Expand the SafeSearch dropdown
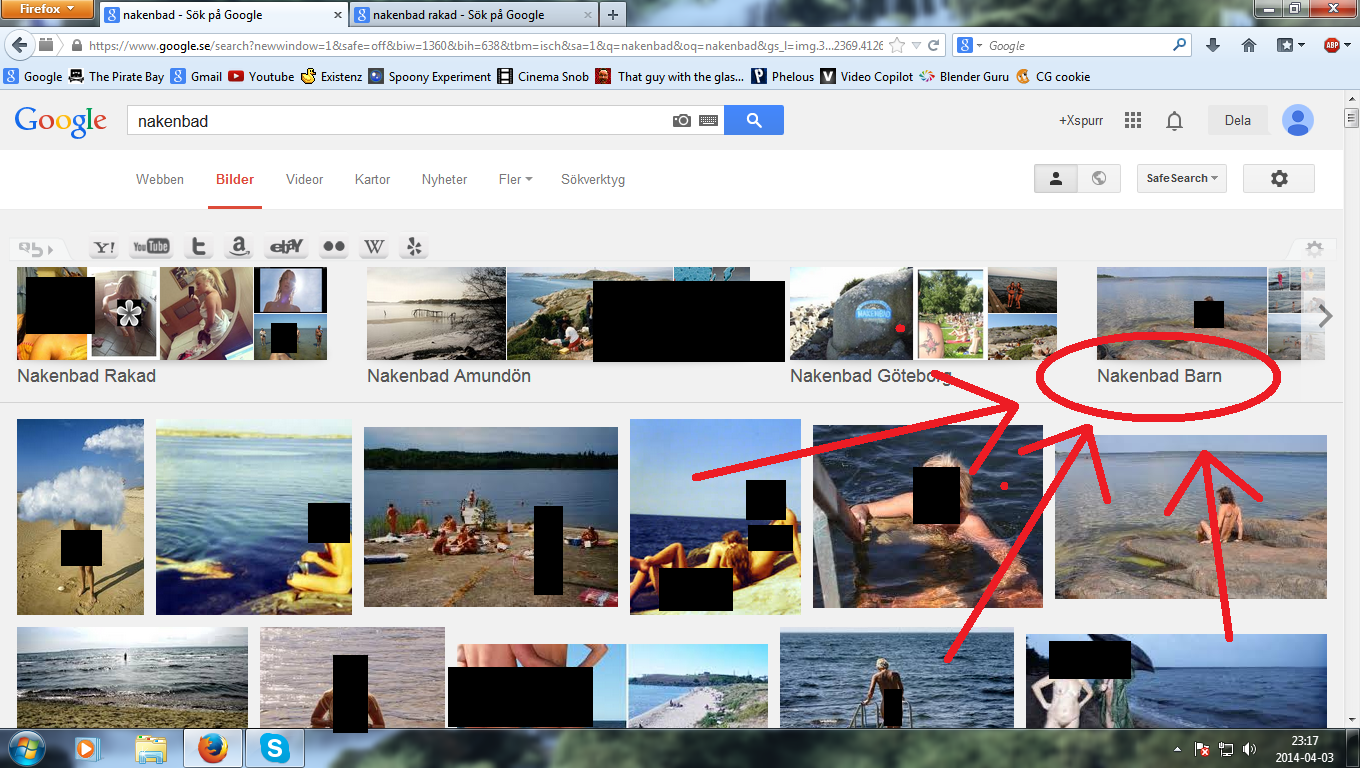This screenshot has width=1360, height=768. click(1181, 179)
